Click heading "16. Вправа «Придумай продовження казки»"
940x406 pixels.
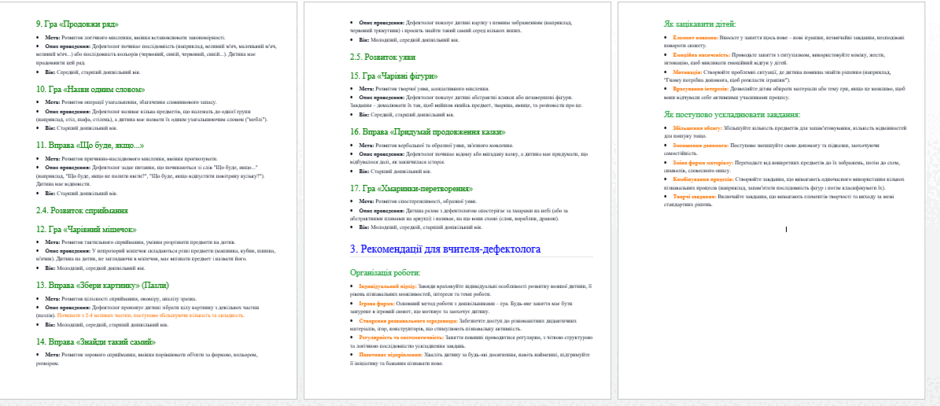click(x=427, y=131)
